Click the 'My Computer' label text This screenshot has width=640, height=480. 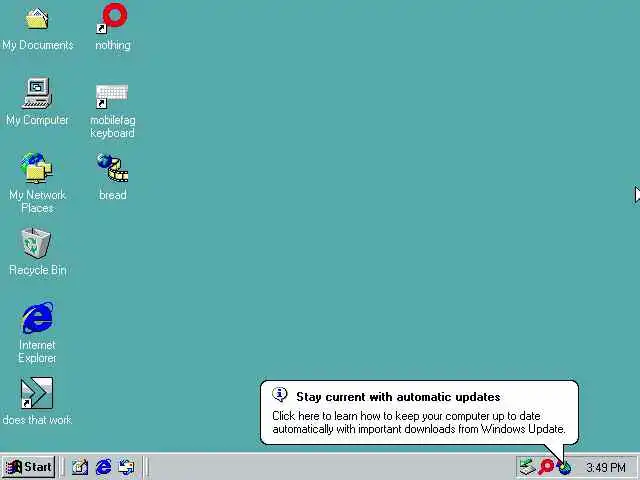[x=37, y=120]
